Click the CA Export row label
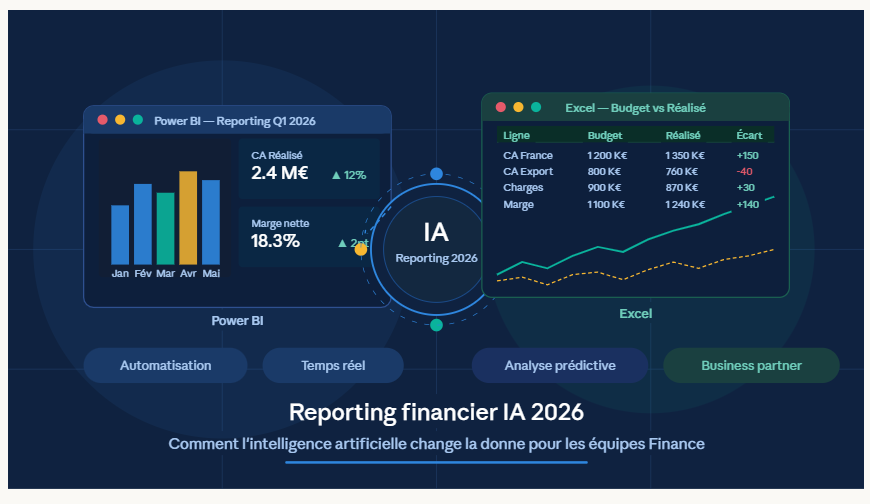 [x=528, y=172]
